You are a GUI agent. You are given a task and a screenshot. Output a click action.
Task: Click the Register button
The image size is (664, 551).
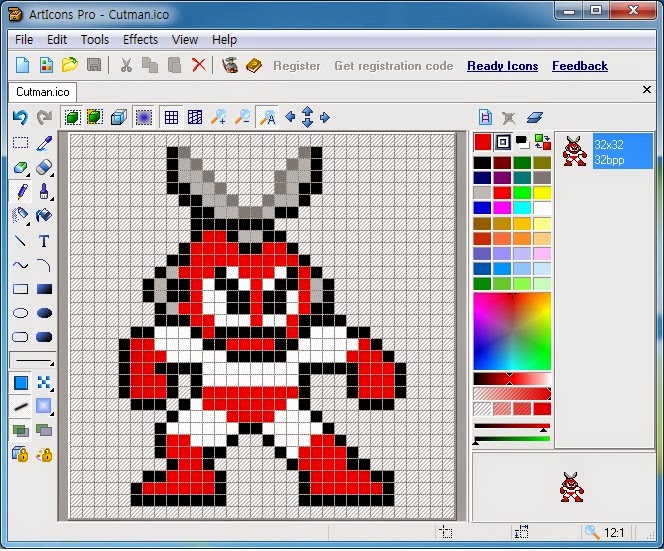pyautogui.click(x=296, y=66)
